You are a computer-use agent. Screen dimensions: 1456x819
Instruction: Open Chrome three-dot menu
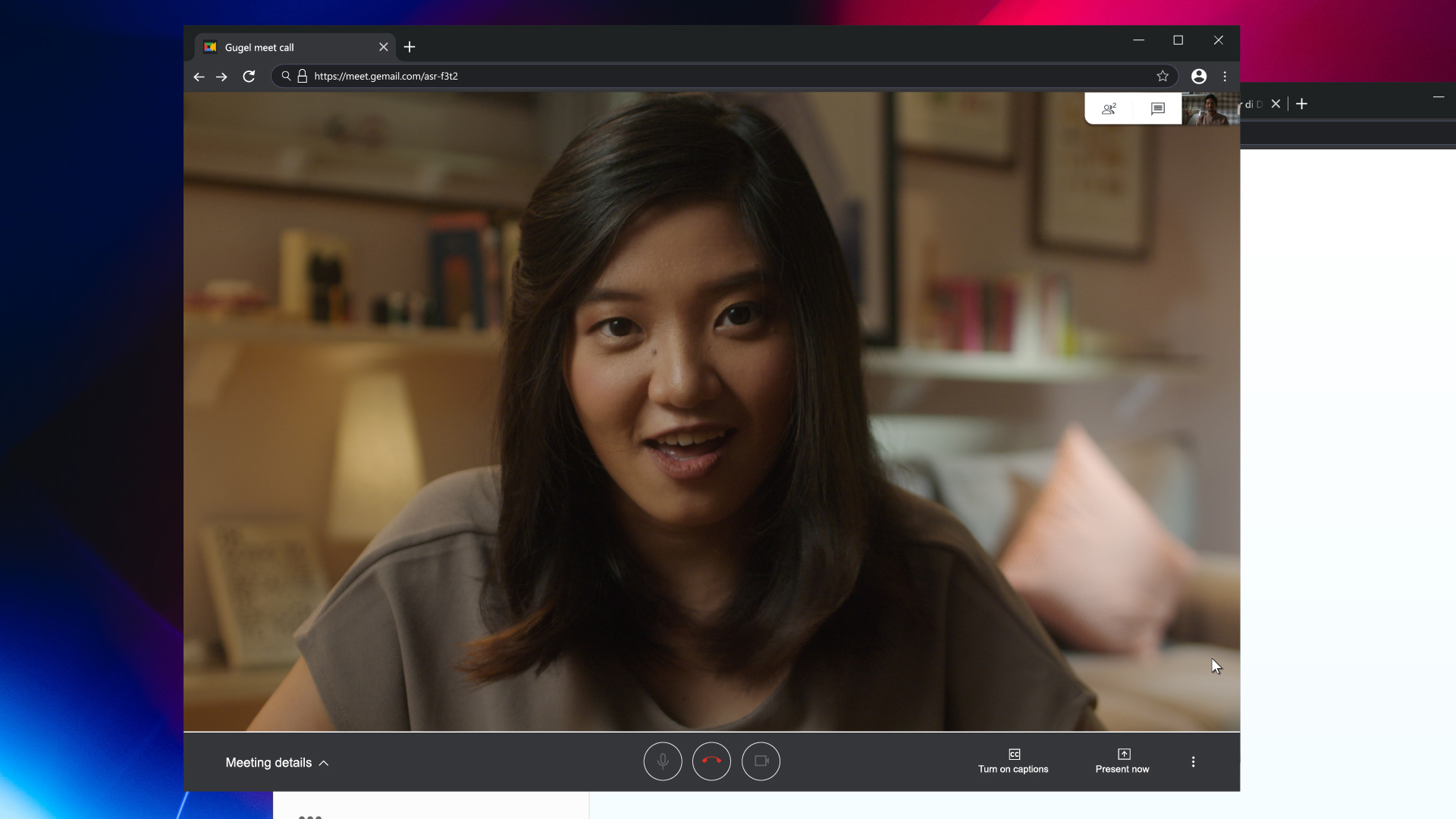1225,76
